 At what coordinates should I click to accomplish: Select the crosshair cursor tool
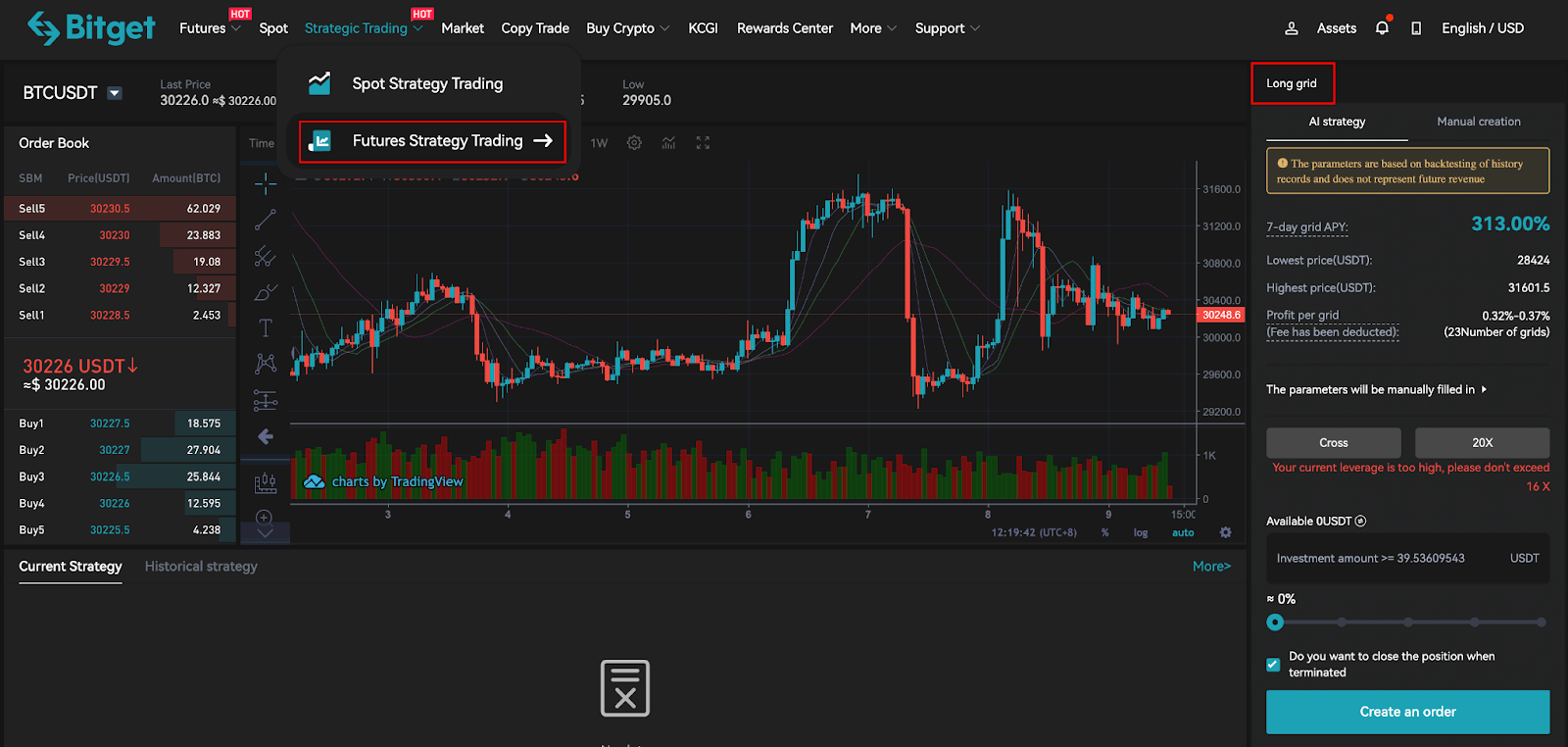pyautogui.click(x=266, y=183)
